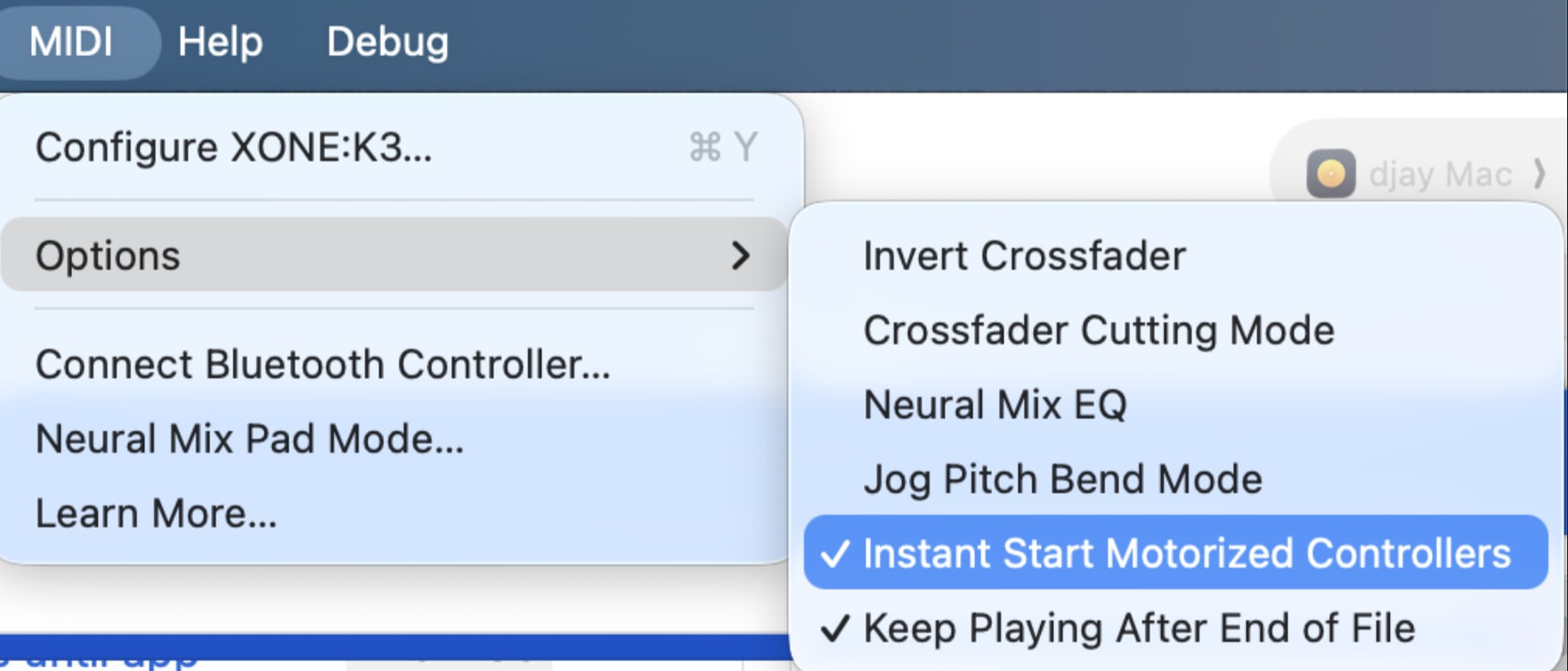Toggle Jog Pitch Bend Mode
The height and width of the screenshot is (671, 1568).
pyautogui.click(x=1062, y=480)
